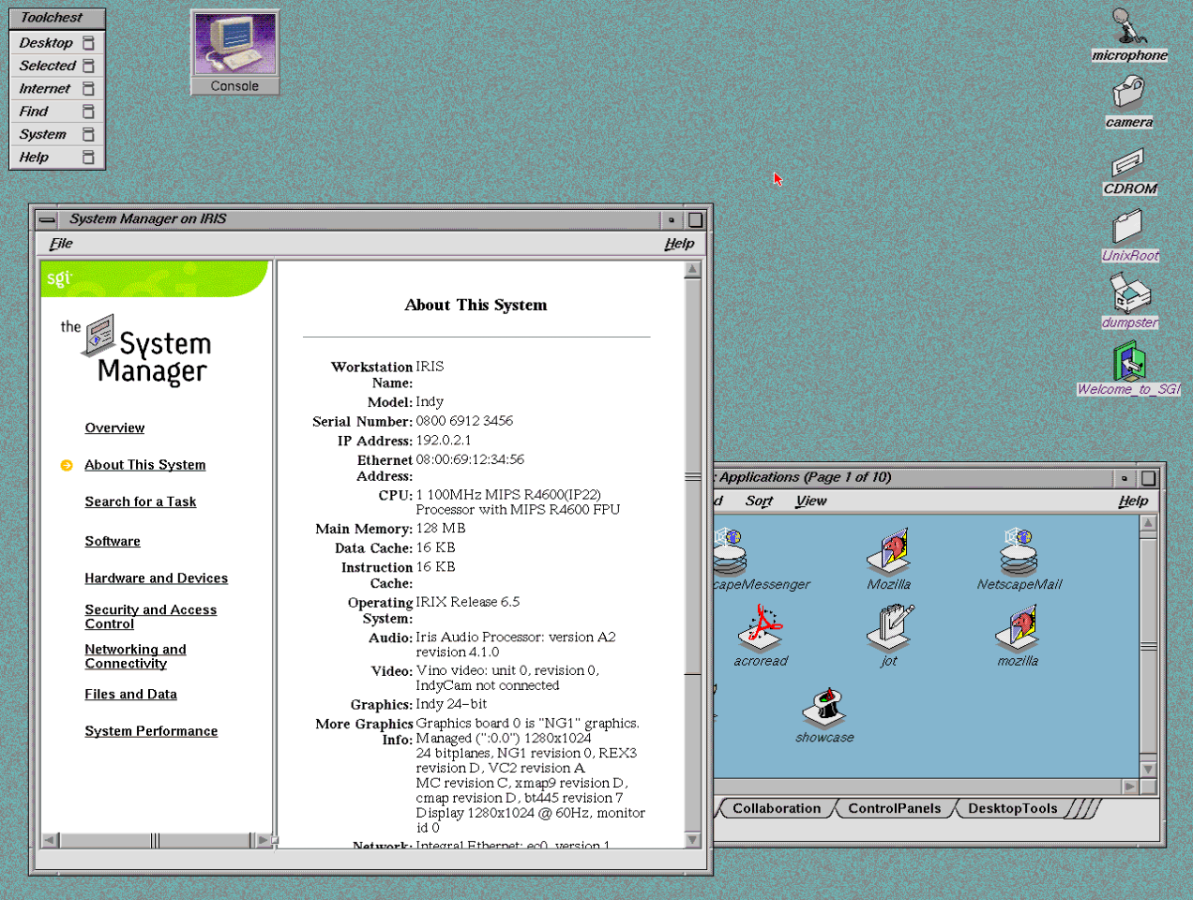Open the Software link
The width and height of the screenshot is (1193, 900).
[113, 541]
